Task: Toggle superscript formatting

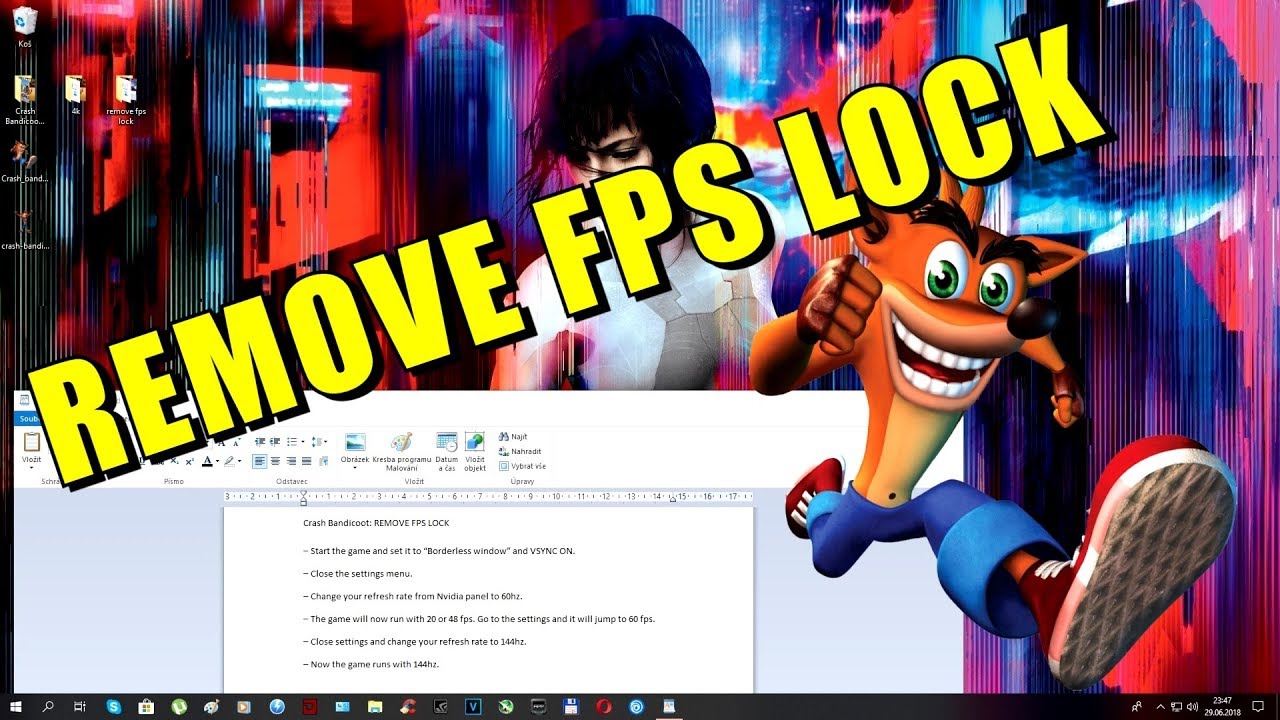Action: (x=189, y=461)
